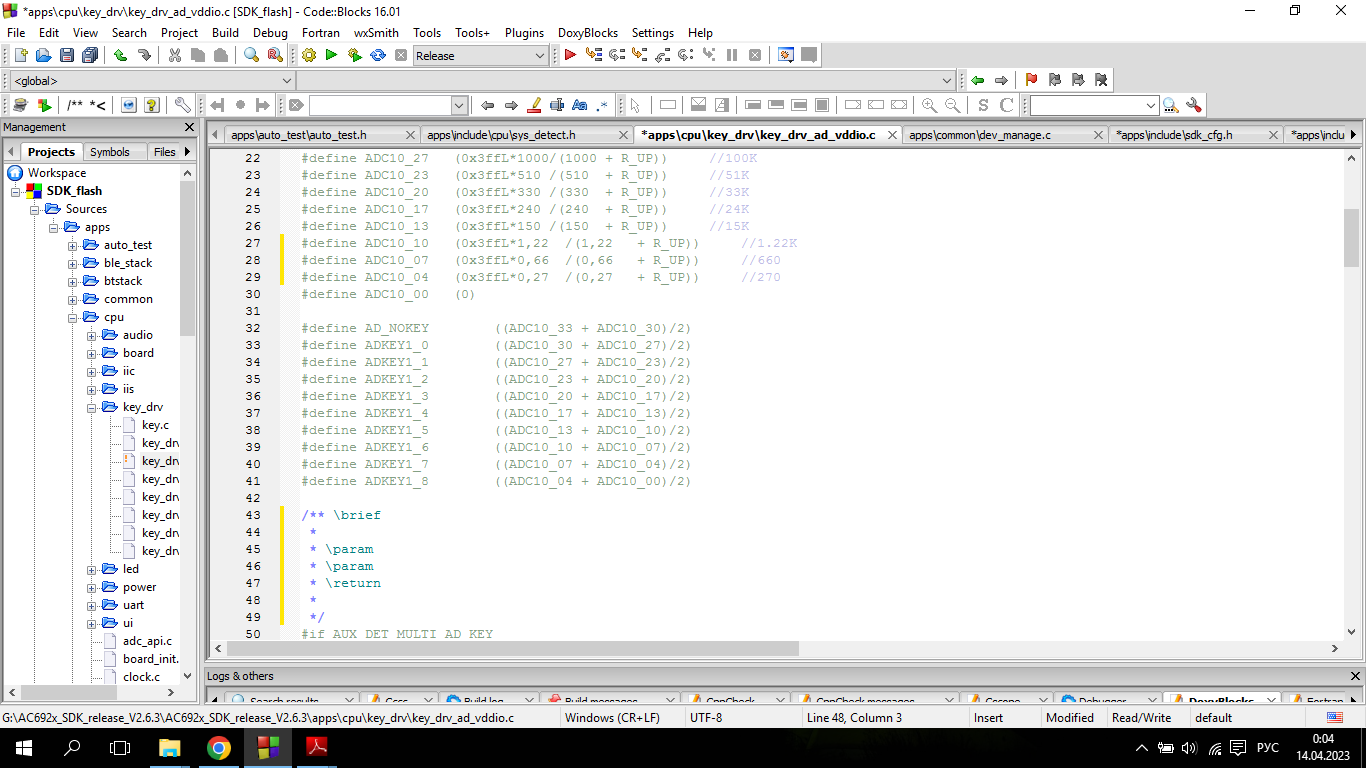Expand the power folder
This screenshot has height=768, width=1366.
tap(92, 587)
